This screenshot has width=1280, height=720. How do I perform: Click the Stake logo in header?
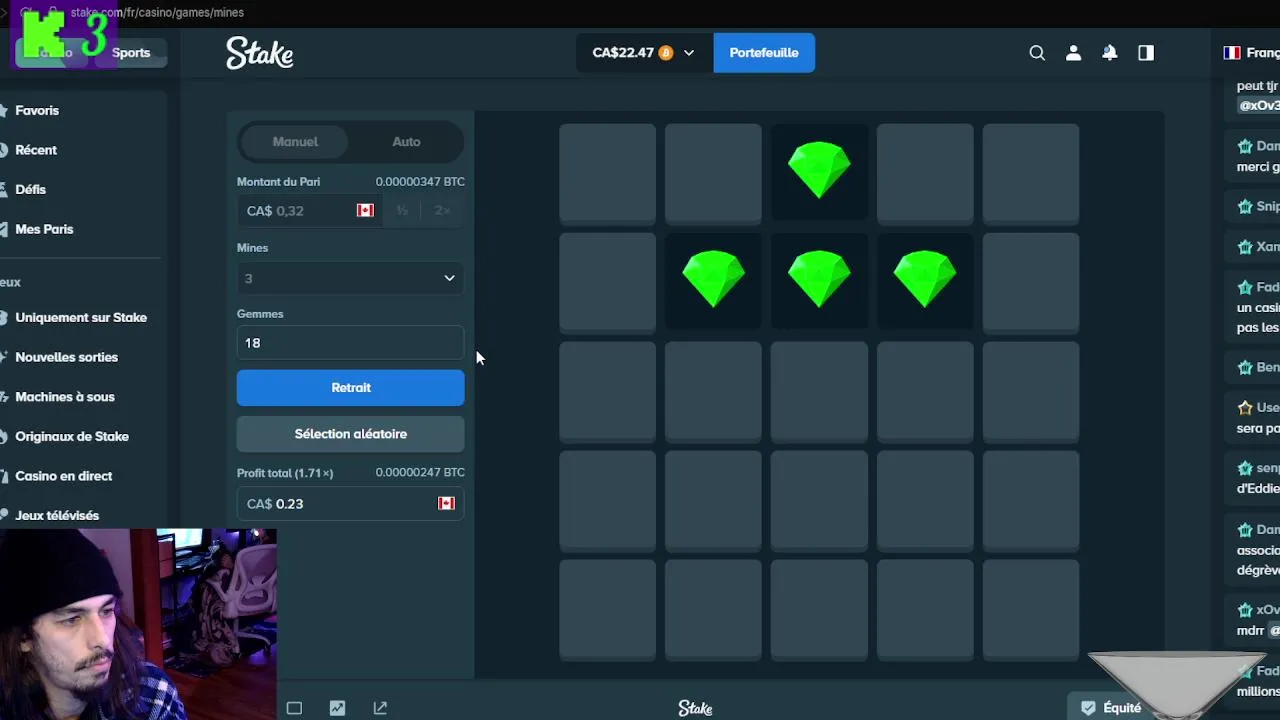(x=260, y=53)
